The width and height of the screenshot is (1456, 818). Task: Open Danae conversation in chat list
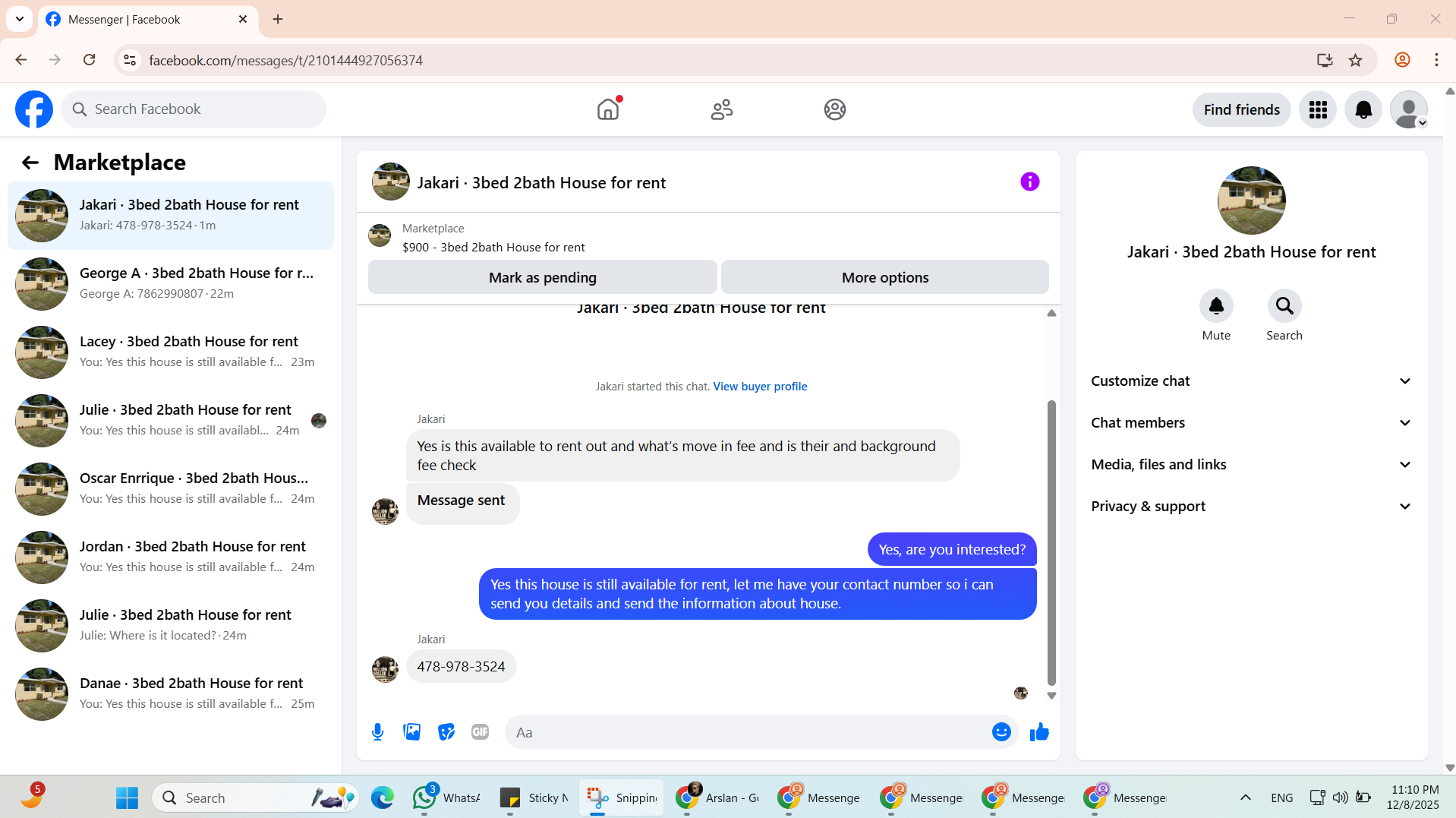pos(171,694)
